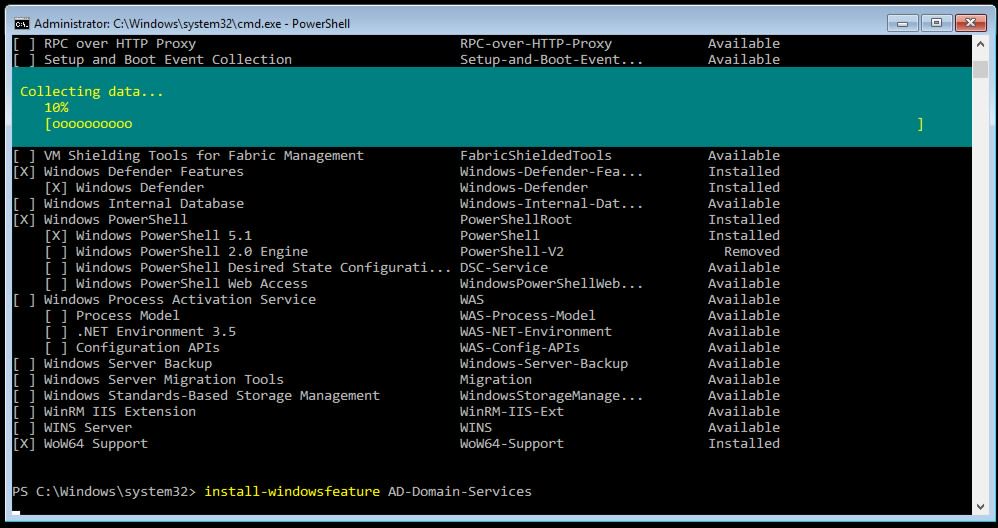This screenshot has height=528, width=998.
Task: Click the name 'Migration'
Action: [x=496, y=380]
